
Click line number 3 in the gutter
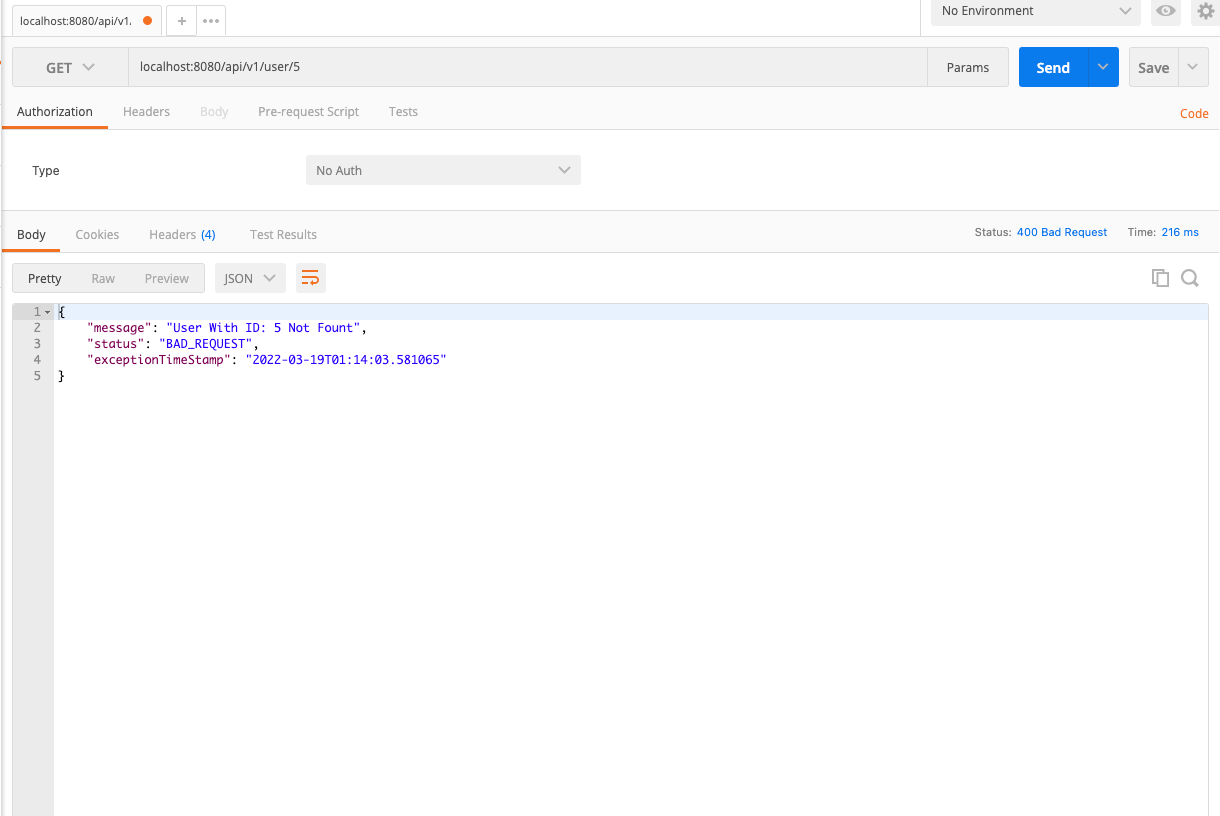[x=37, y=344]
